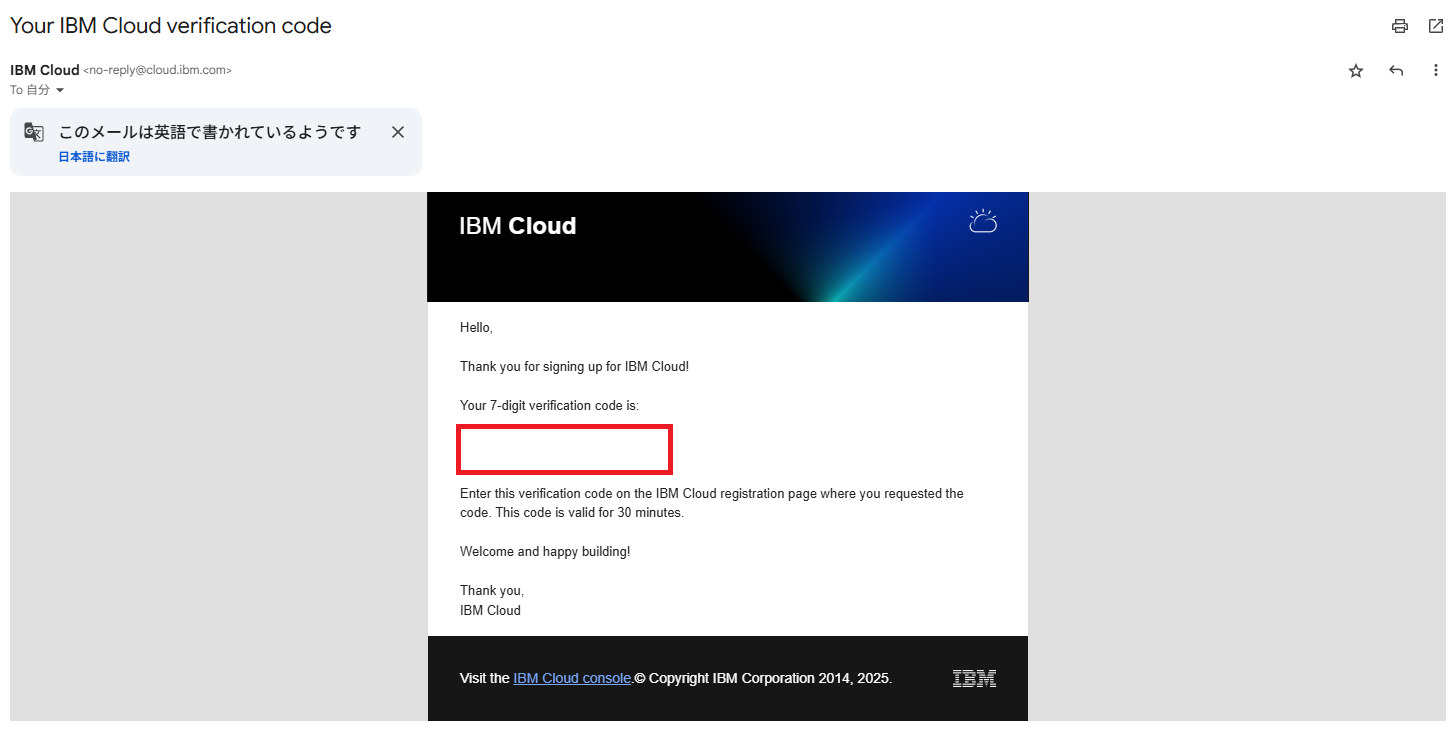Viewport: 1452px width, 753px height.
Task: Click the reply arrow icon
Action: click(x=1396, y=71)
